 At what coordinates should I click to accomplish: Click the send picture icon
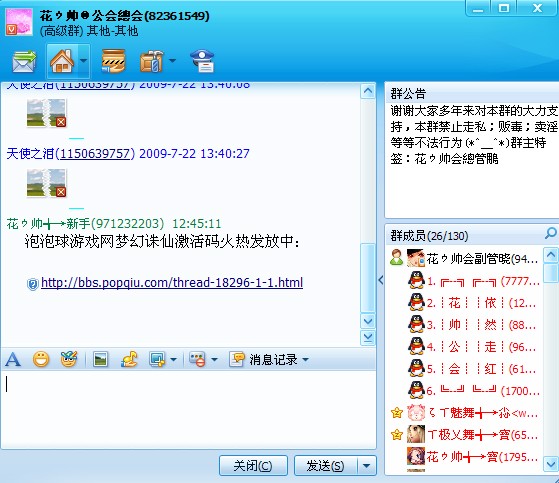(x=101, y=359)
